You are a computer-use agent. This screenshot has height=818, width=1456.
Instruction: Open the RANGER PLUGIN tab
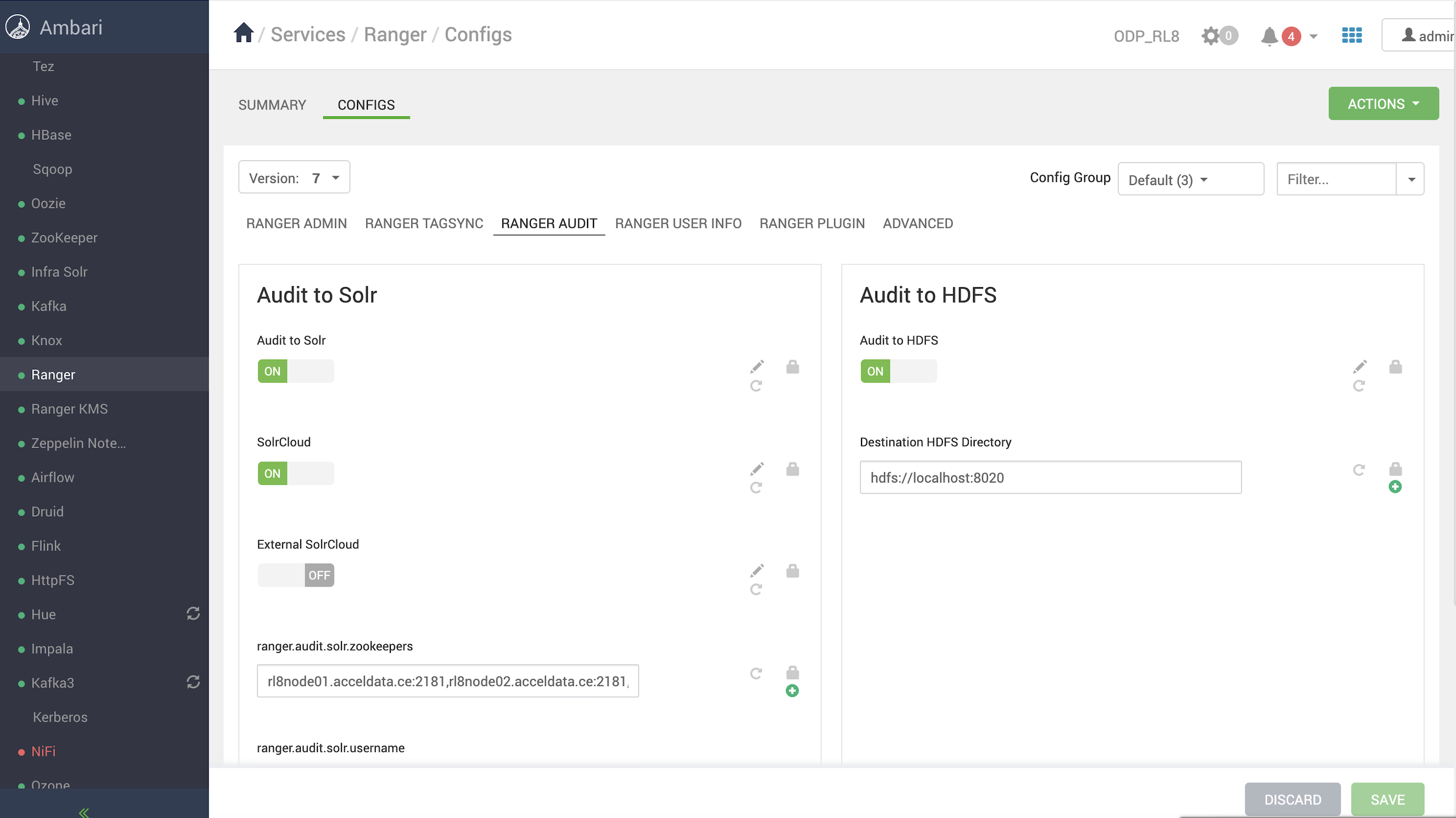coord(812,224)
